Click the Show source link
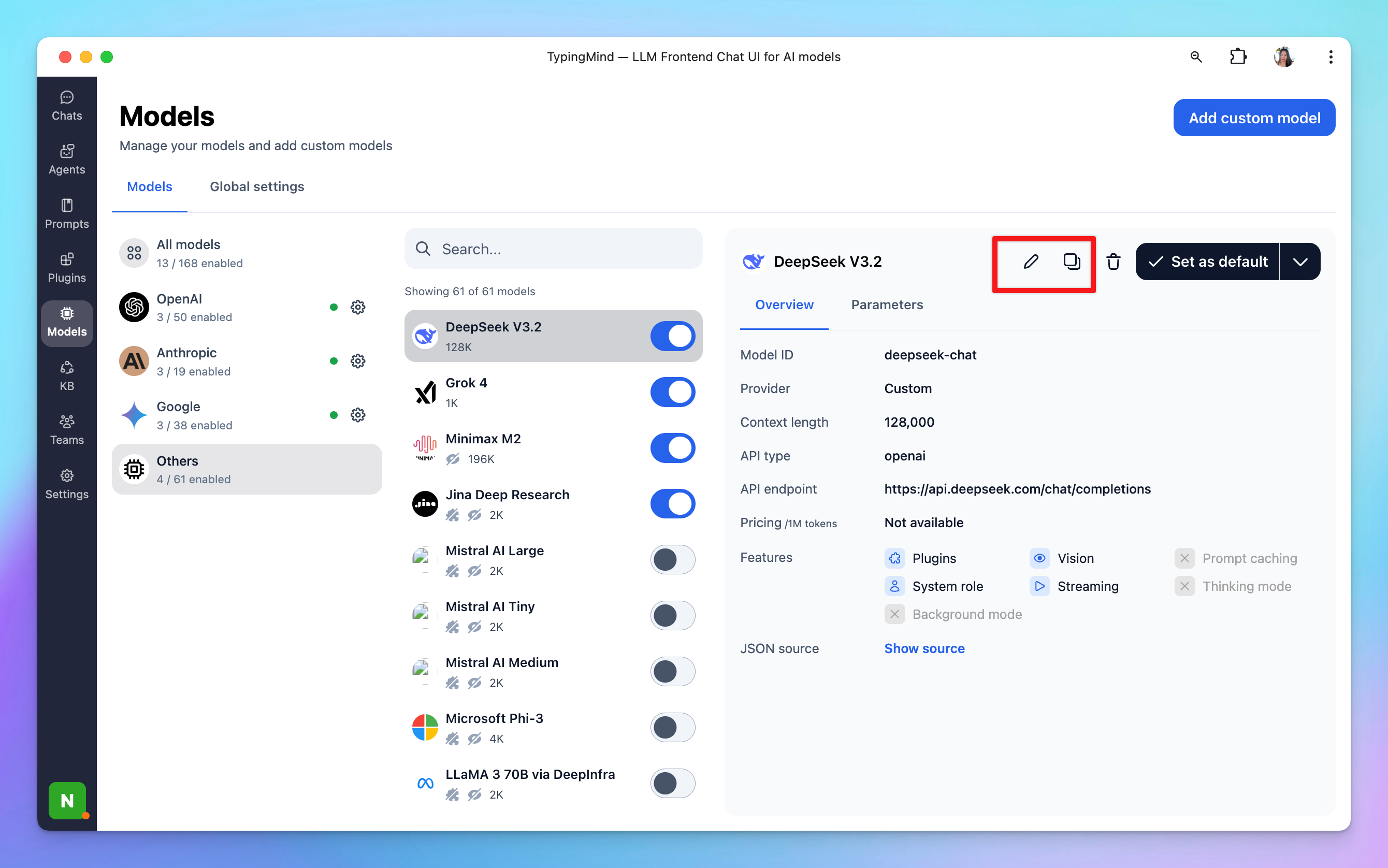 pyautogui.click(x=923, y=648)
